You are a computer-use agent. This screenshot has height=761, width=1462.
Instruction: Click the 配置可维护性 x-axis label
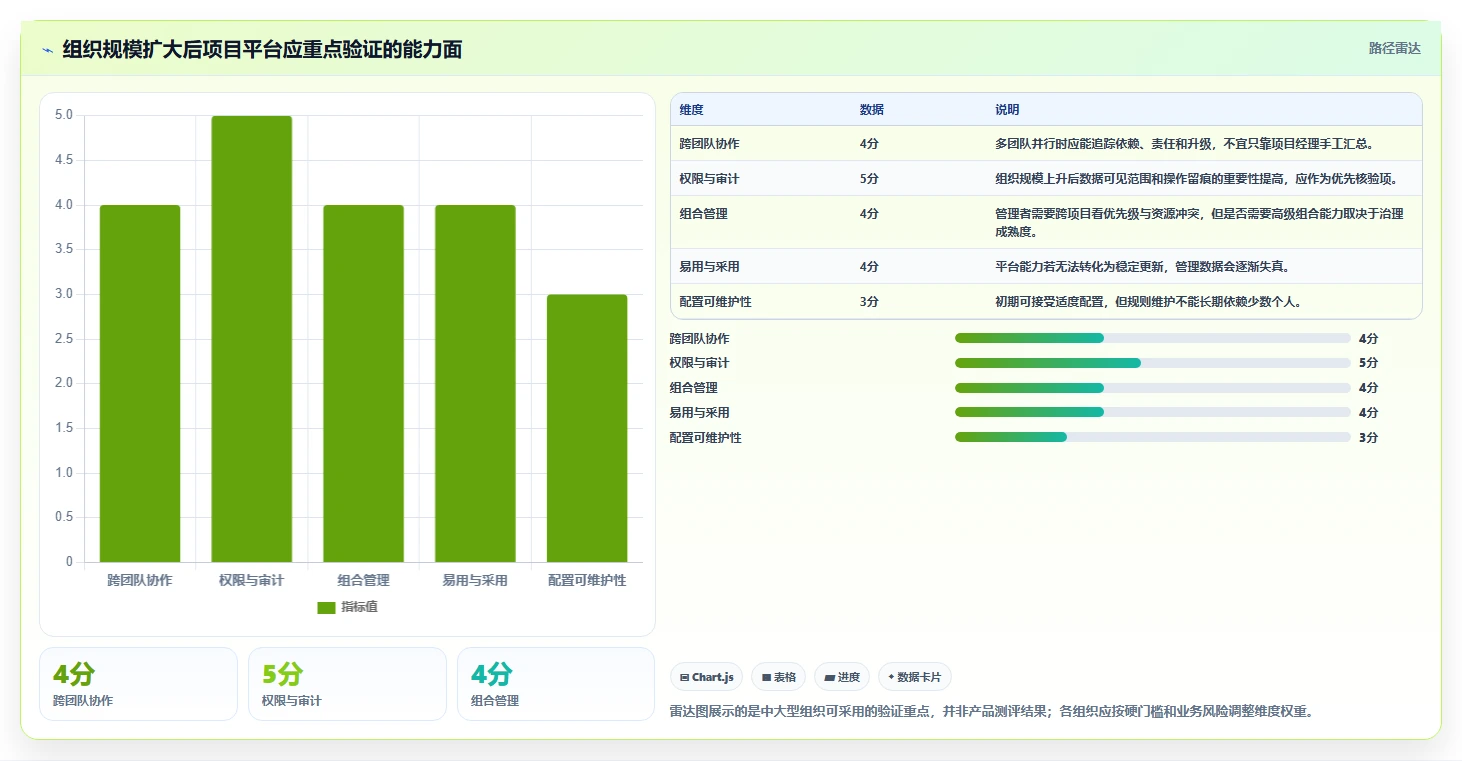click(x=587, y=580)
